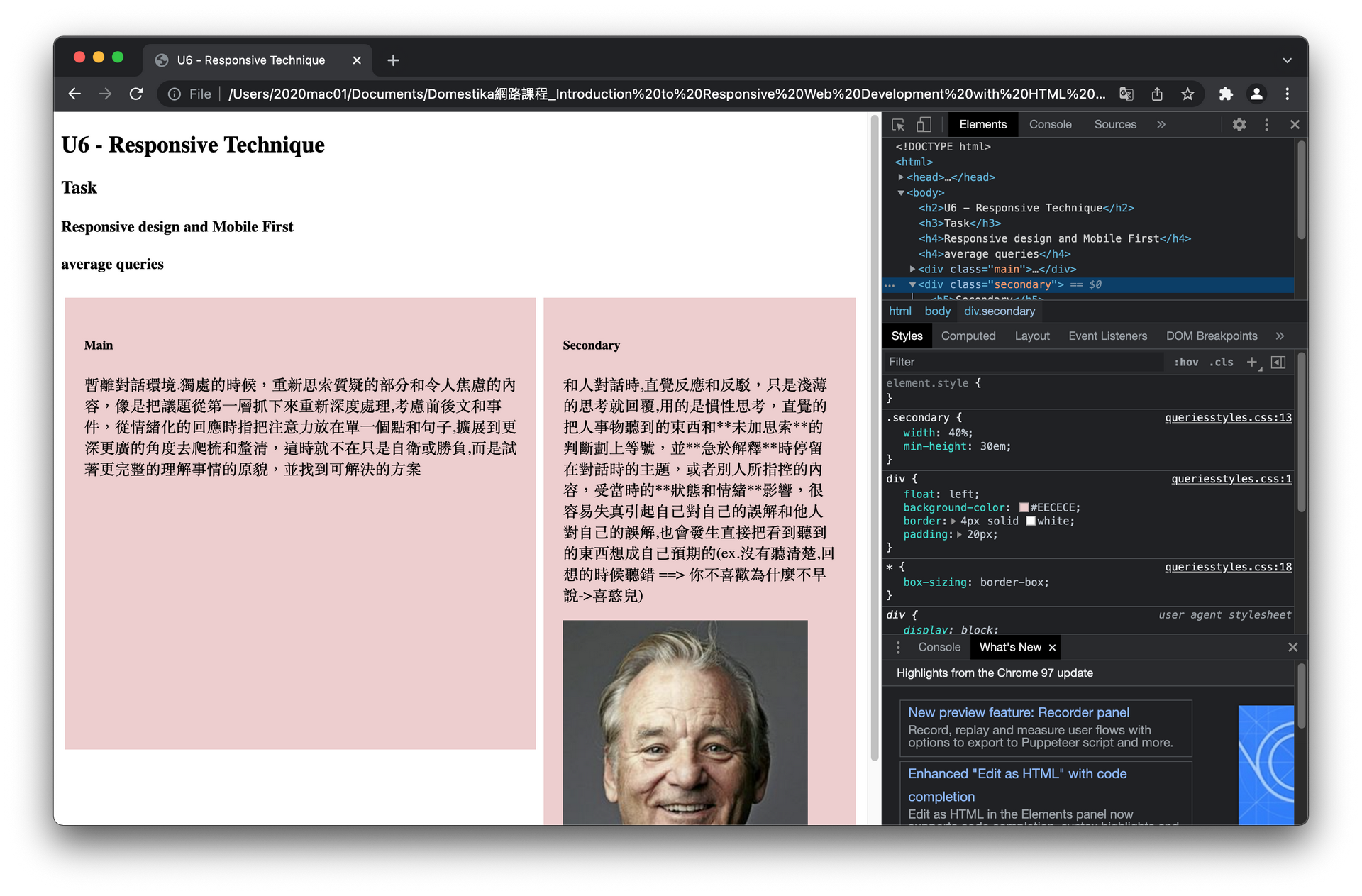Toggle the device toolbar icon
This screenshot has width=1362, height=896.
924,125
